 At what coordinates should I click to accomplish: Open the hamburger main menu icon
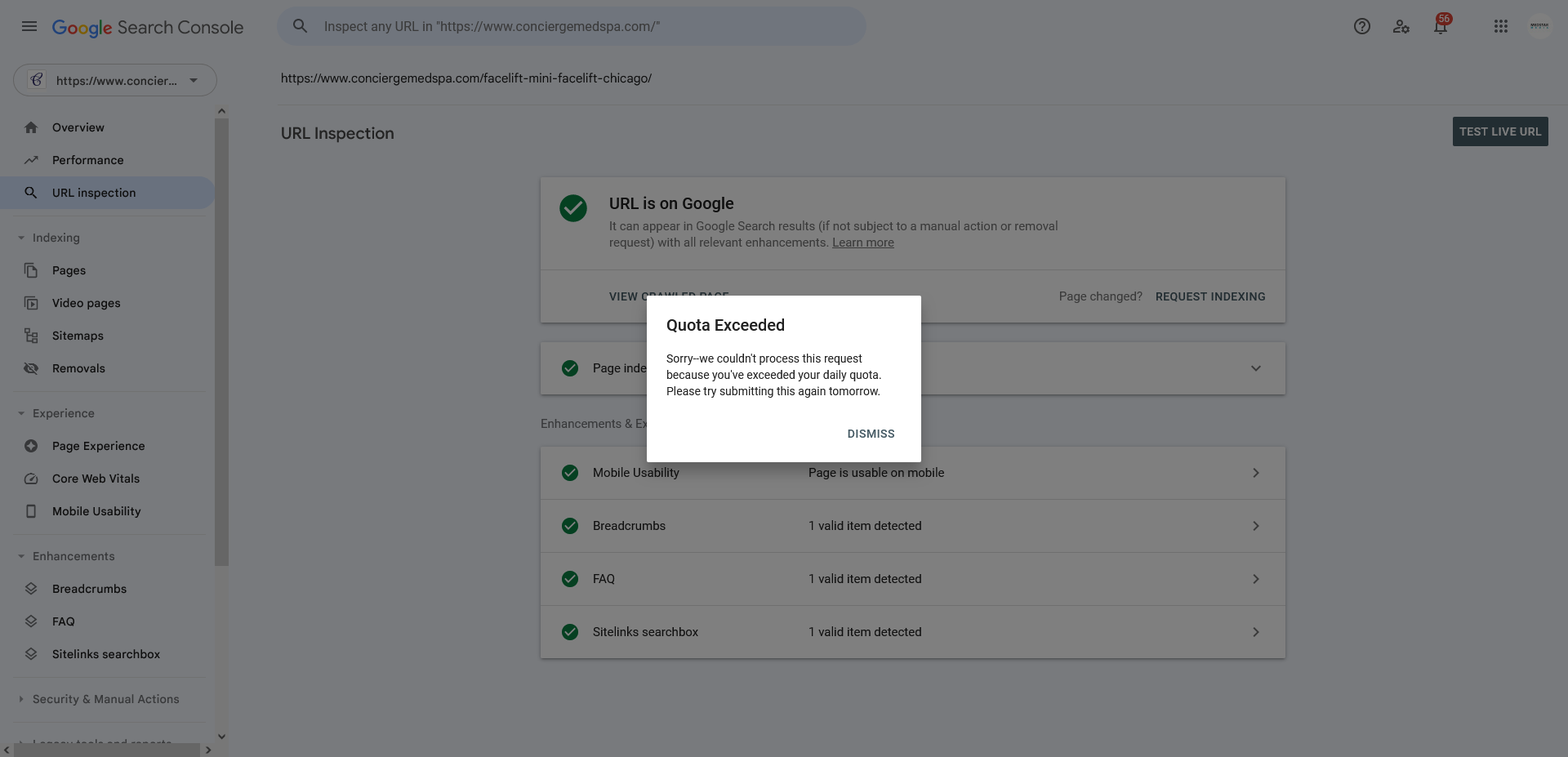(29, 26)
